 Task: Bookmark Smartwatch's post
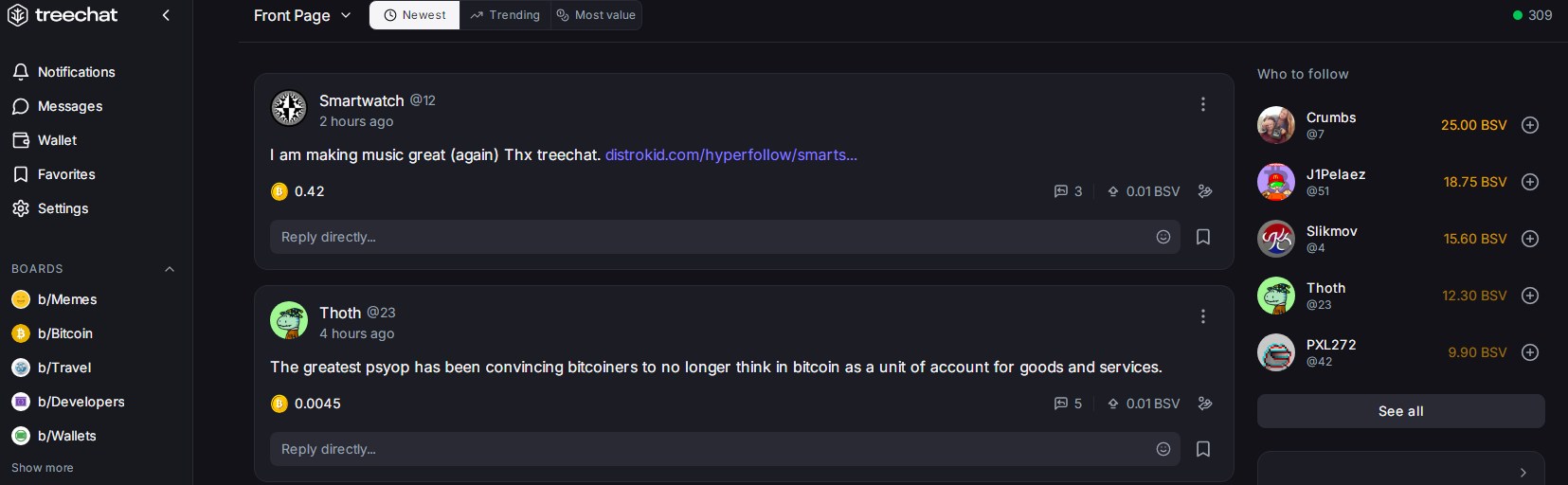(x=1203, y=237)
